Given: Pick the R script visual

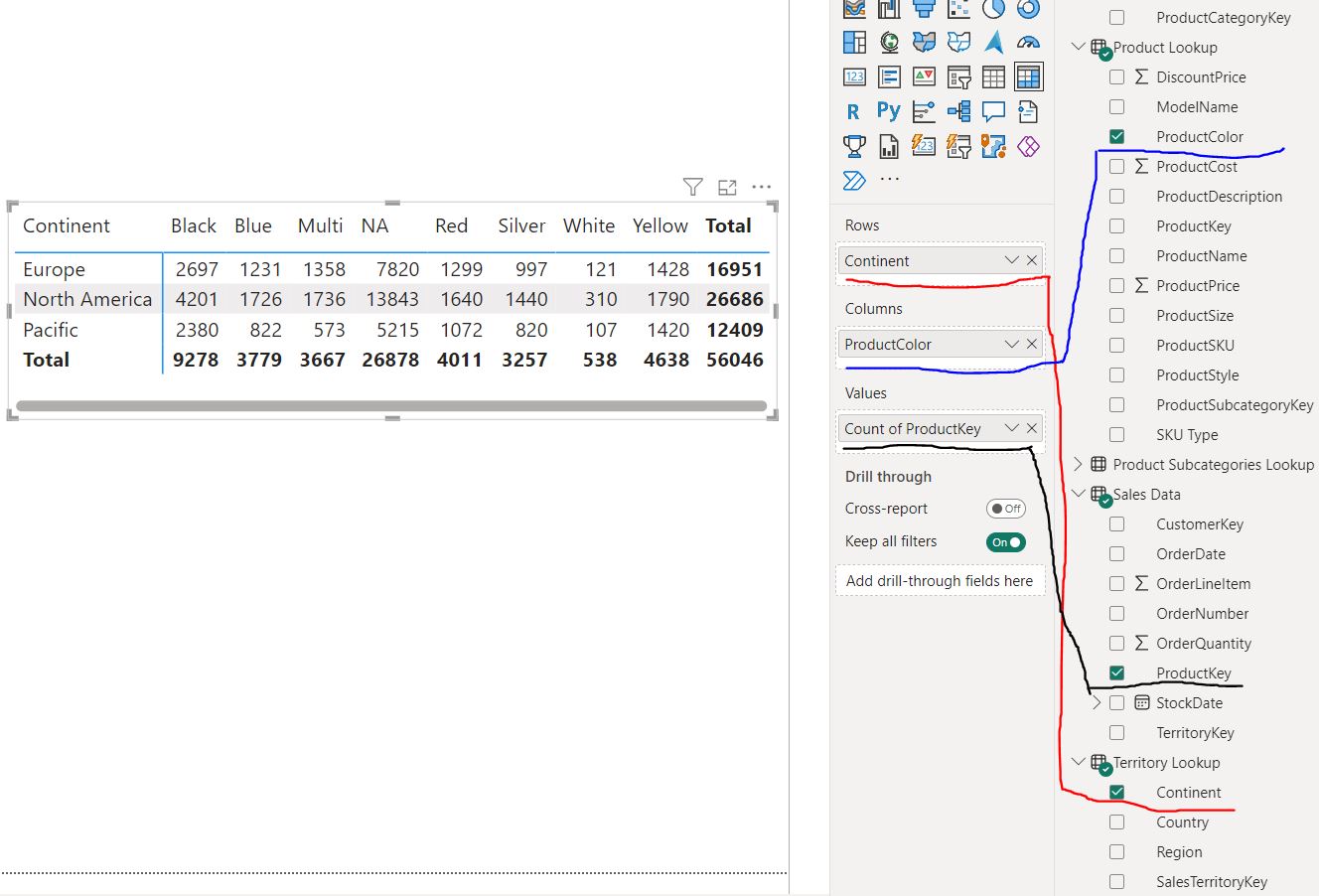Looking at the screenshot, I should click(x=853, y=111).
